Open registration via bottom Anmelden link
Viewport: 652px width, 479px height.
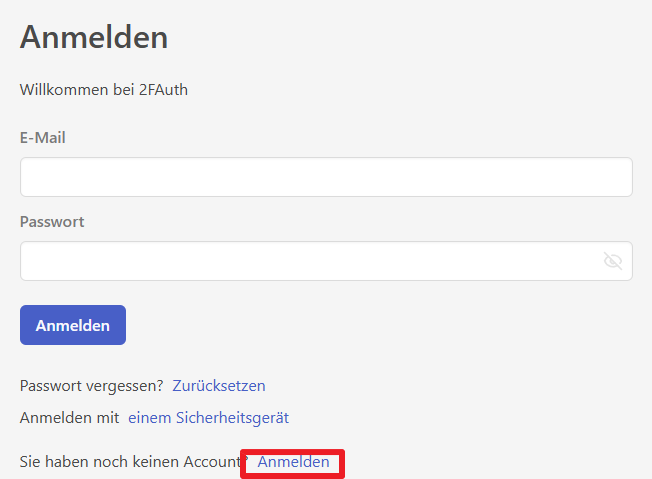(293, 462)
